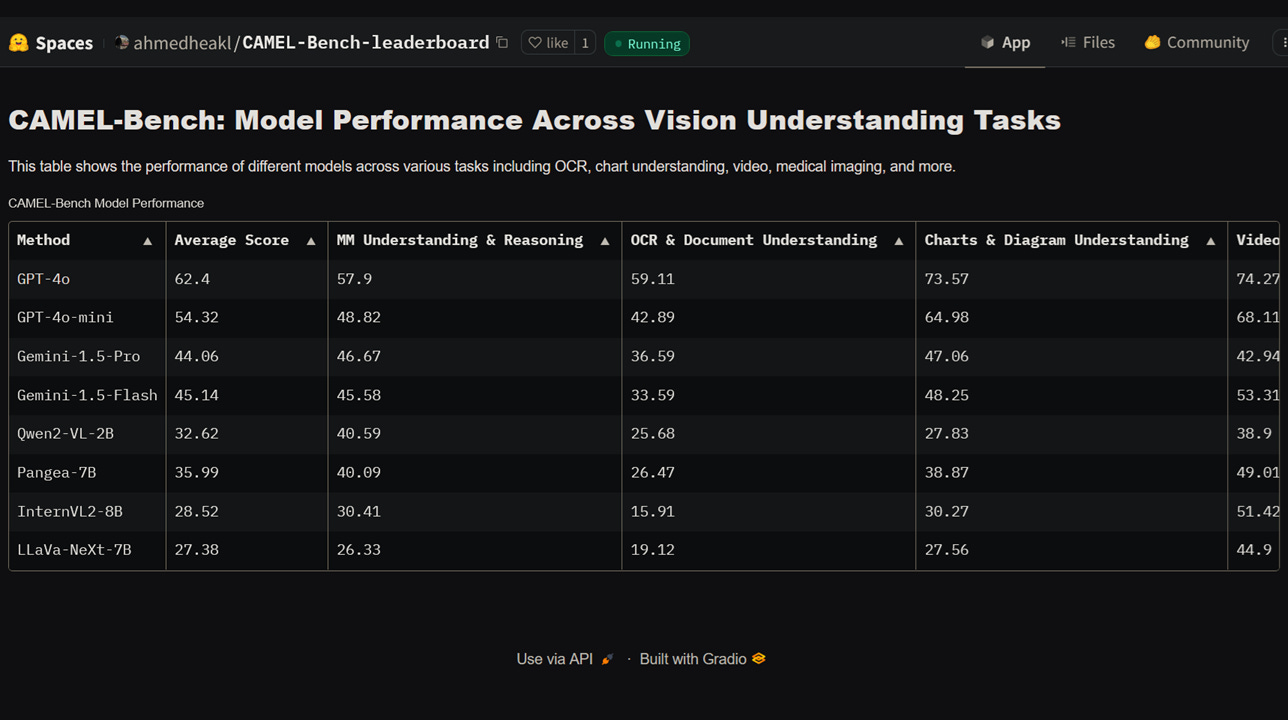Click the average score cell 62.4
Screen dimensions: 1288x720
pyautogui.click(x=247, y=279)
